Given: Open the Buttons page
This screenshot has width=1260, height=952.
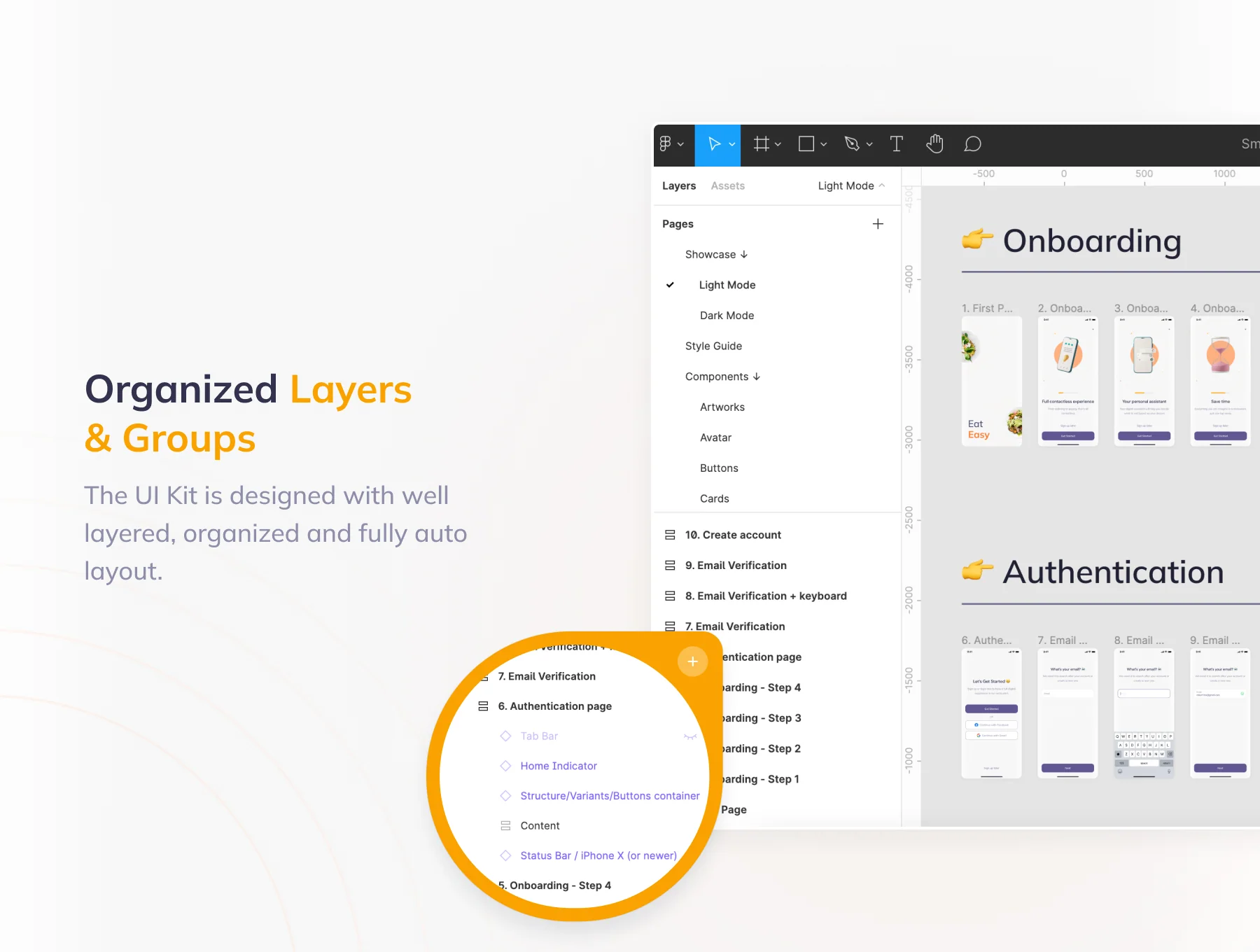Looking at the screenshot, I should pos(719,468).
